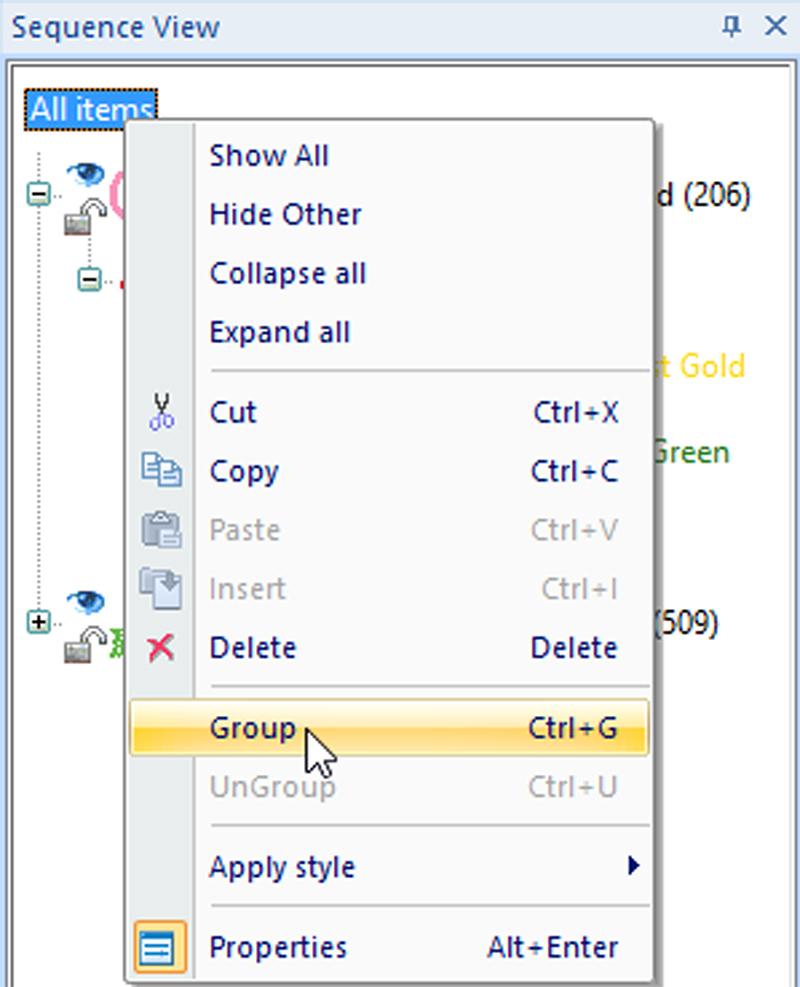Toggle visibility eye of first group
The width and height of the screenshot is (800, 987).
click(x=86, y=175)
